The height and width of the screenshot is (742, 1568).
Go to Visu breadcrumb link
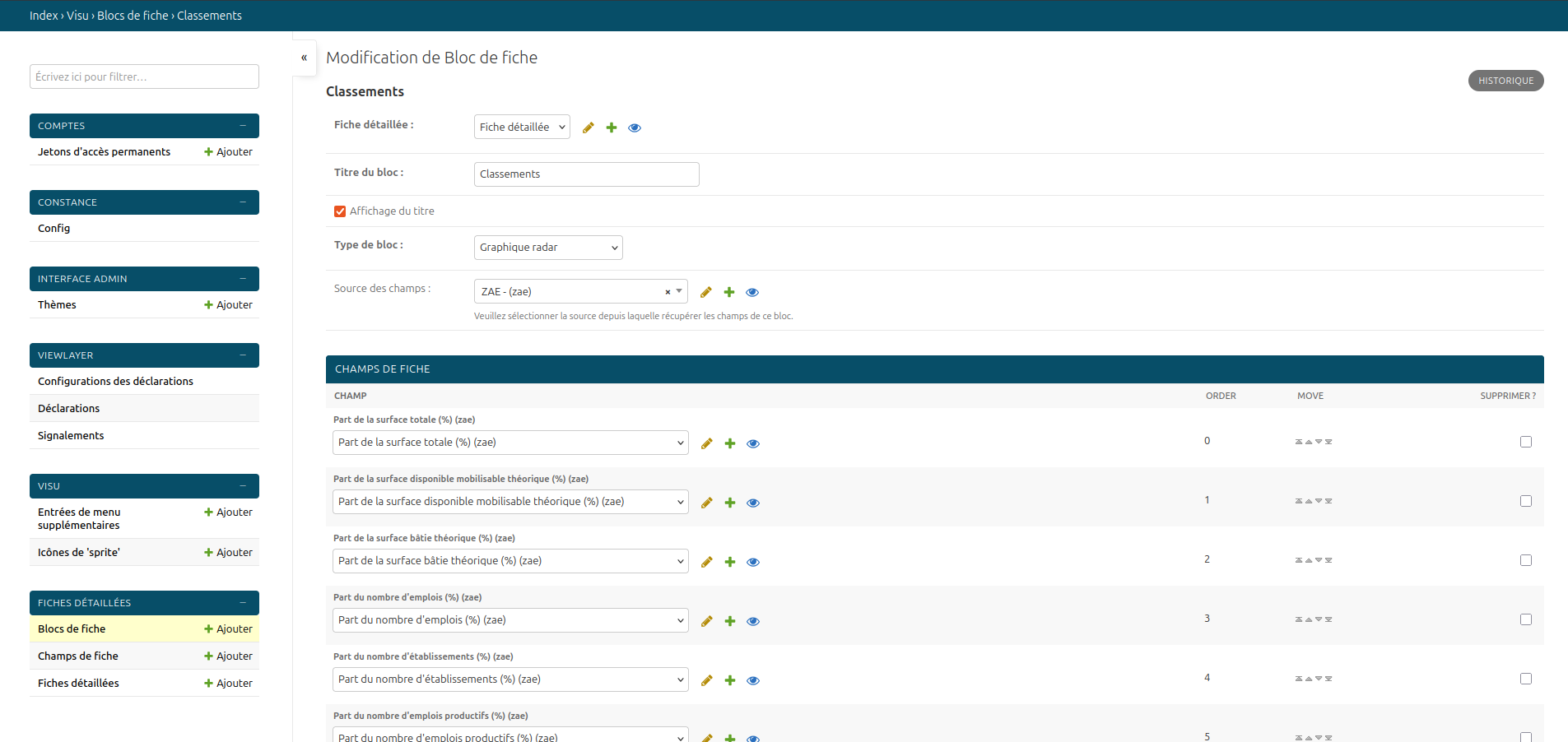coord(77,16)
